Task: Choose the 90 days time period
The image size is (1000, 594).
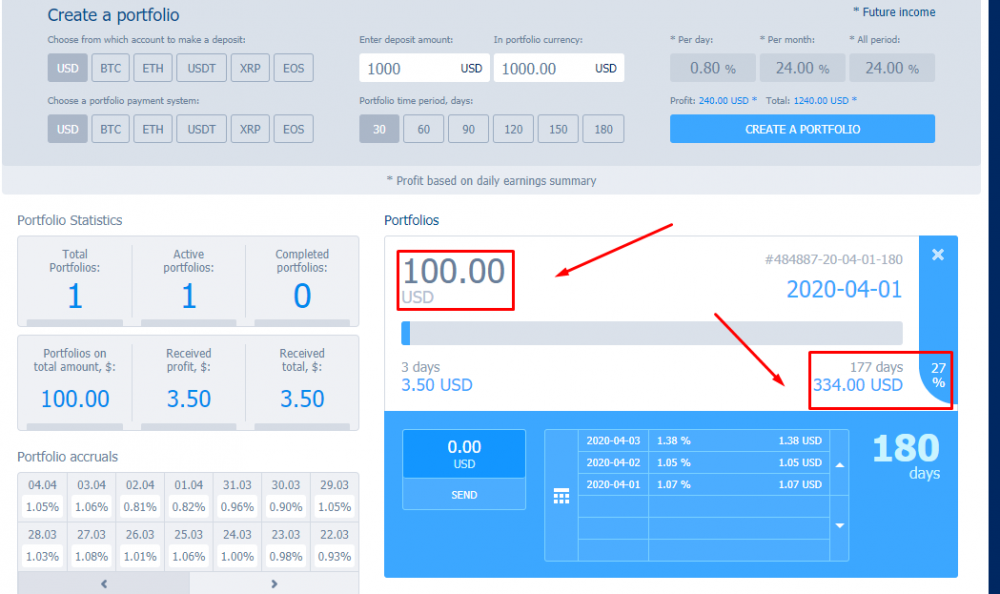Action: (x=468, y=129)
